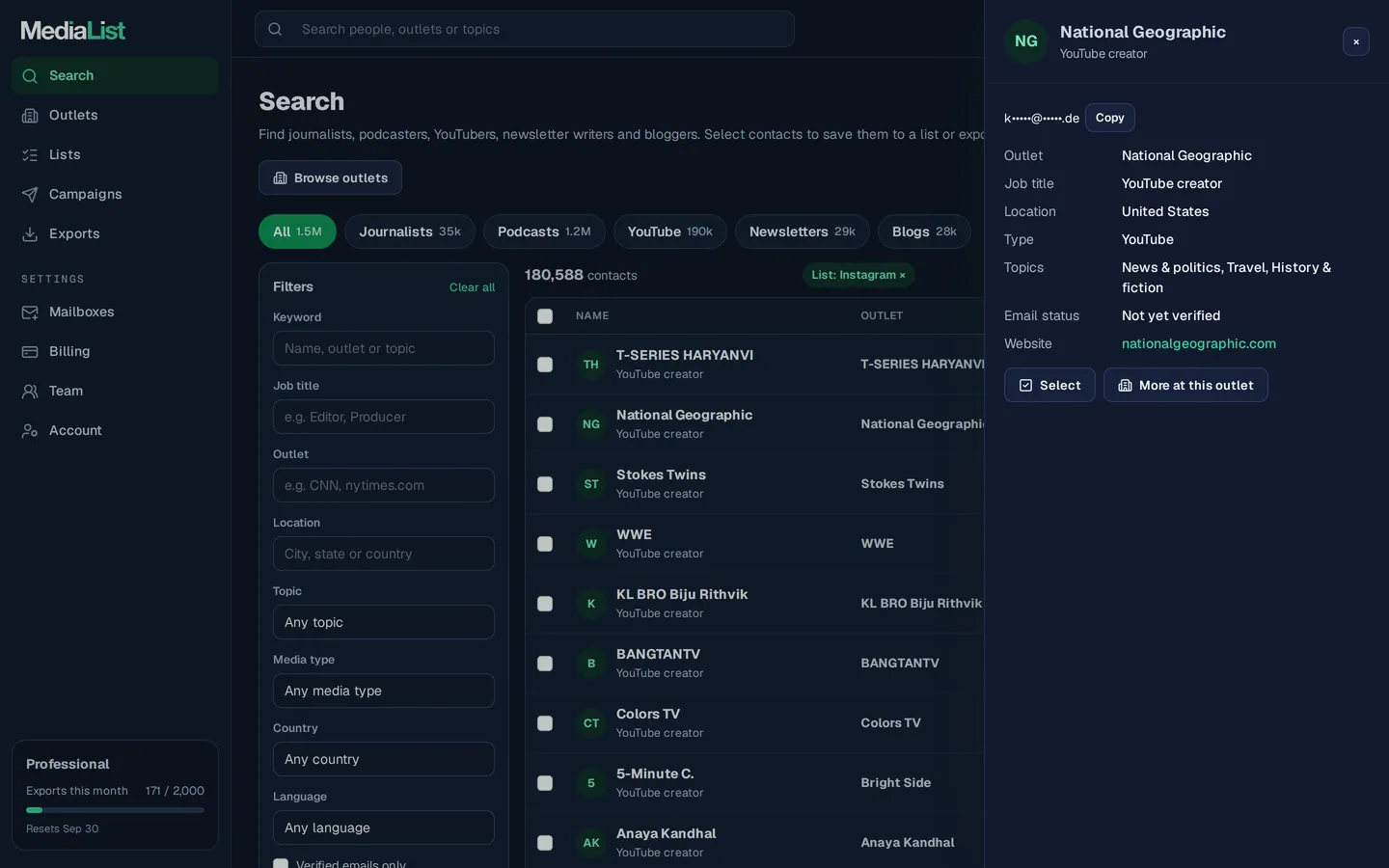Click the TH avatar for T-SERIES HARYANVI
The width and height of the screenshot is (1389, 868).
591,365
